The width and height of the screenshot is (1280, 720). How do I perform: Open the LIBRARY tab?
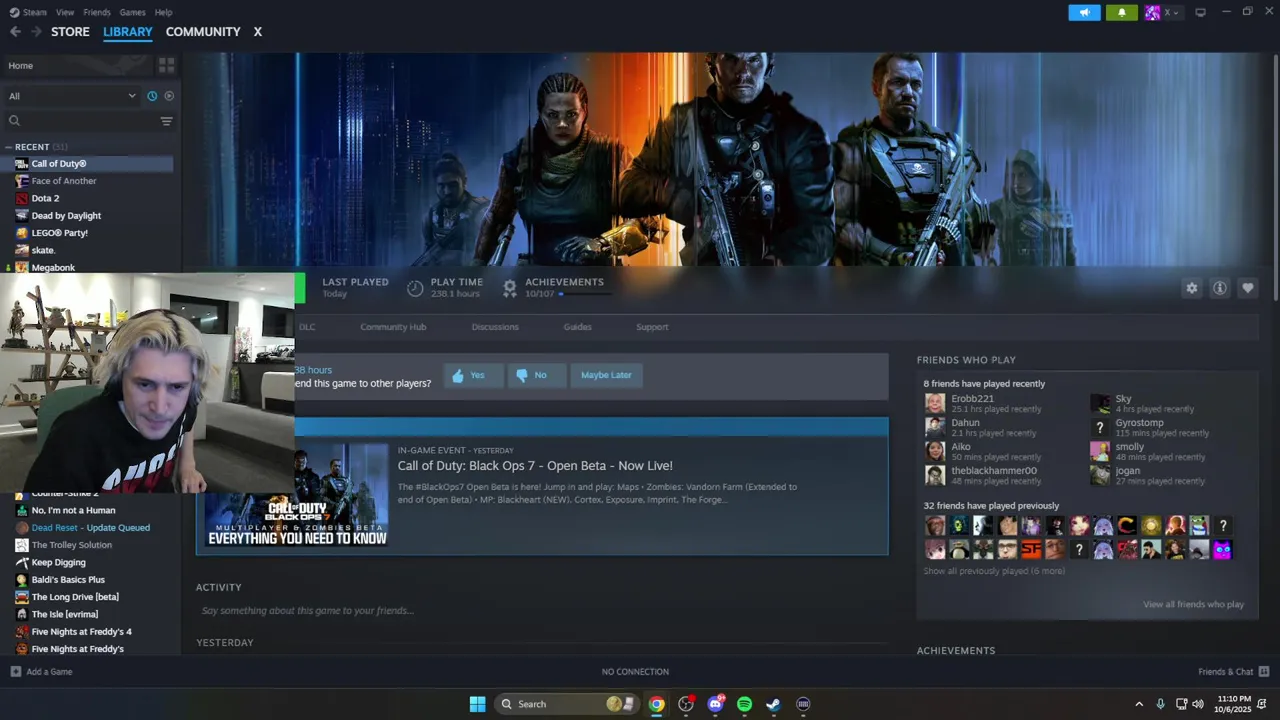pos(128,32)
